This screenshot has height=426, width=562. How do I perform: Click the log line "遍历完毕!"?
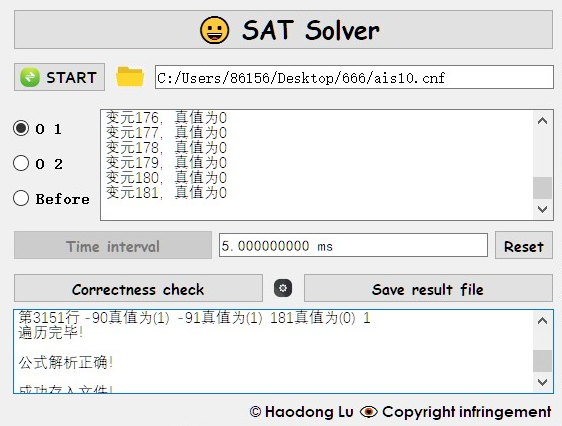[51, 333]
